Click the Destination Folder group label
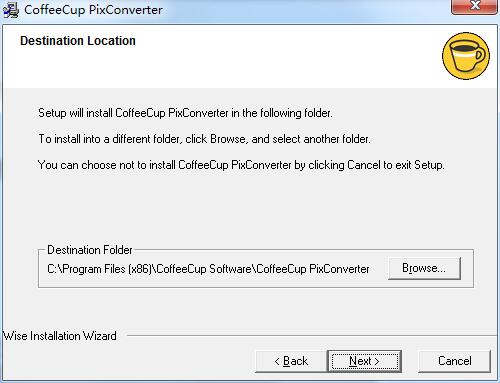This screenshot has width=500, height=383. coord(90,250)
